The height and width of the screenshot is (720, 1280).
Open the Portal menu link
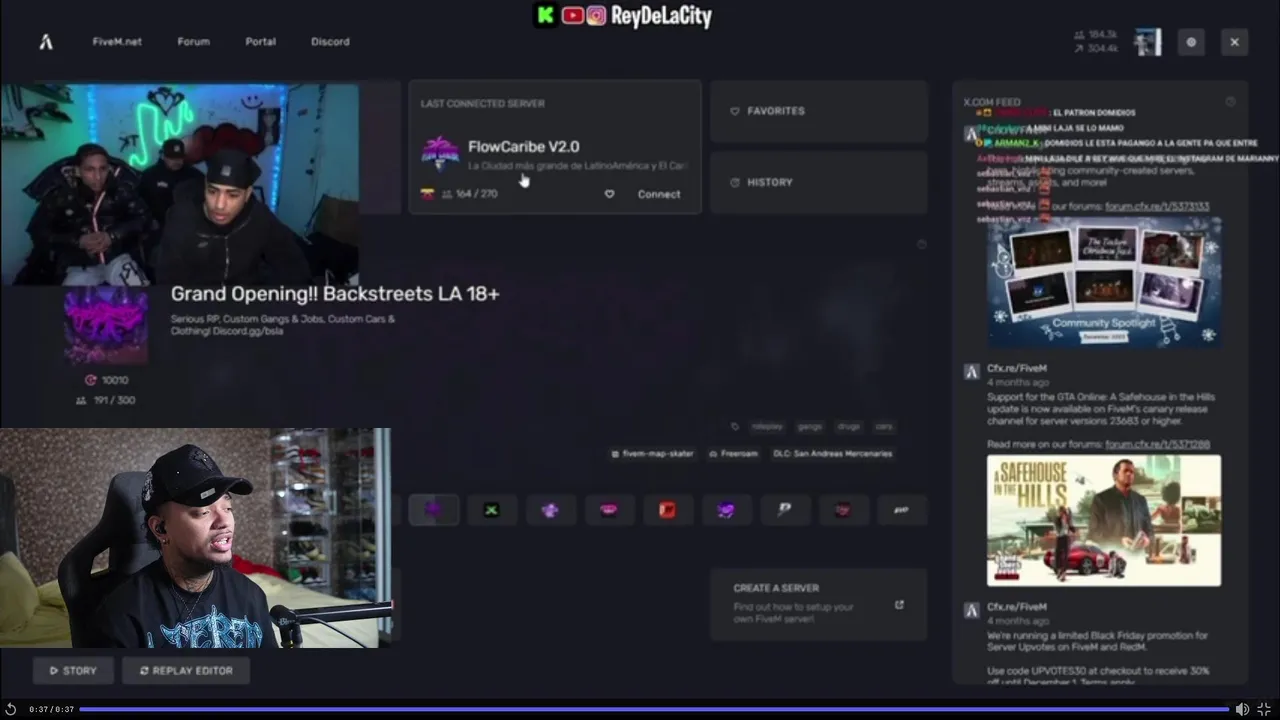[260, 42]
